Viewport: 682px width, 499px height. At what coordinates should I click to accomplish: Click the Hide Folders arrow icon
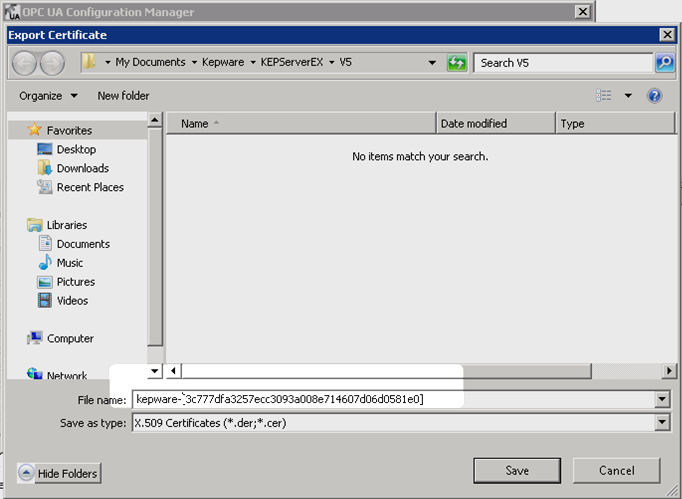[26, 473]
